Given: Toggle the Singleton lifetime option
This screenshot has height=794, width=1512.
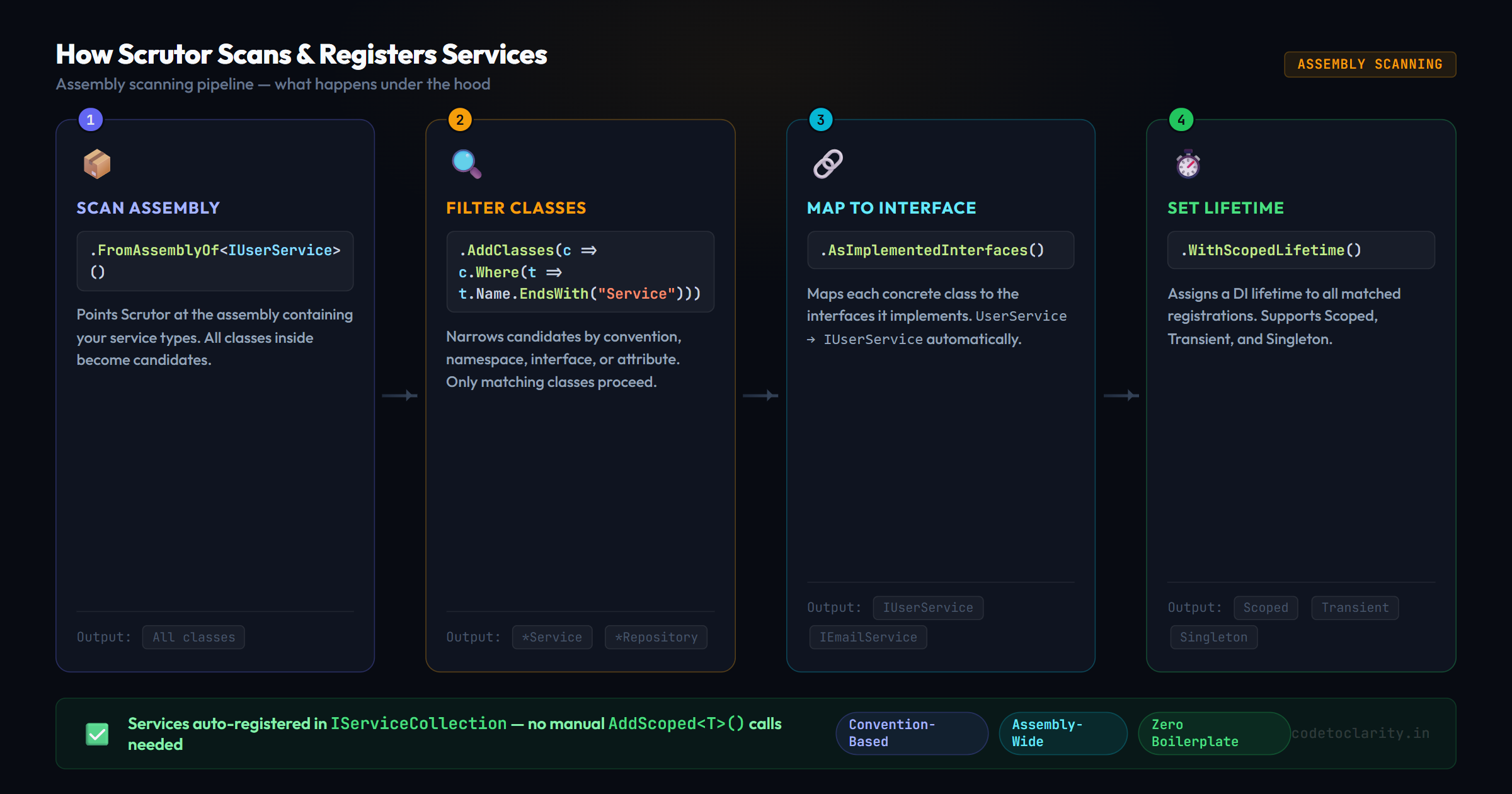Looking at the screenshot, I should click(x=1213, y=636).
